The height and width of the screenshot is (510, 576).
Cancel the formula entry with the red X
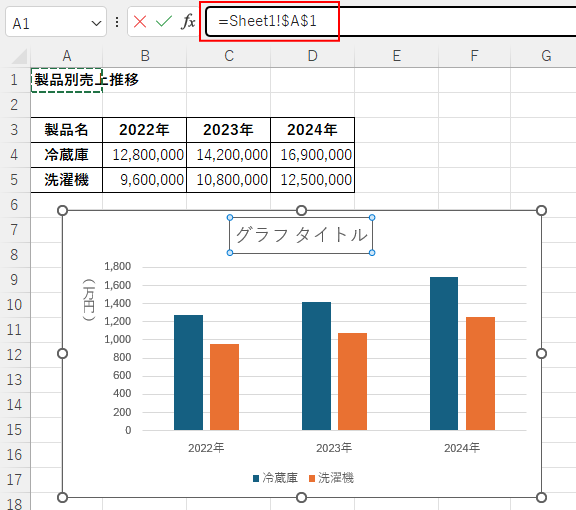[140, 22]
